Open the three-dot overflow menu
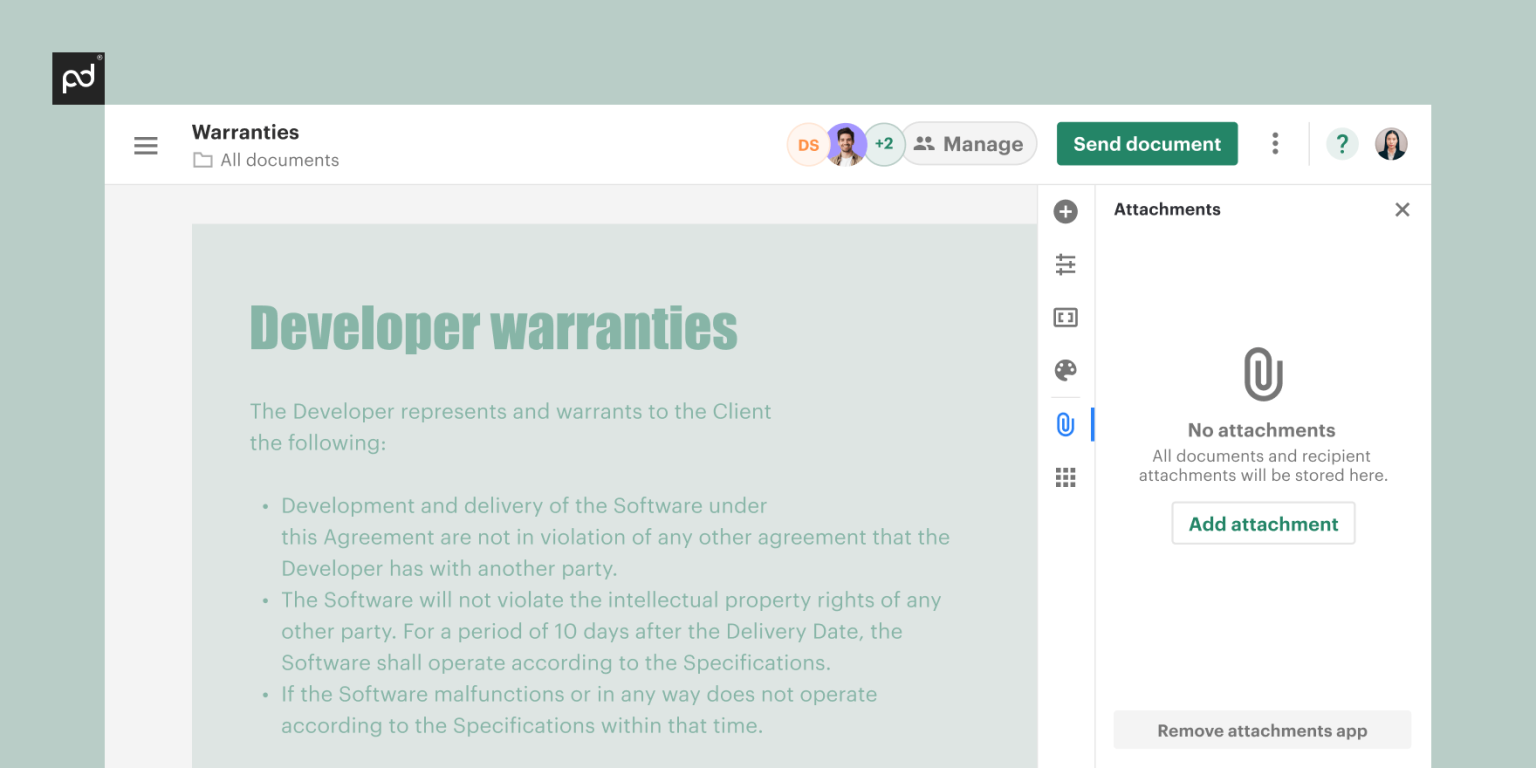The image size is (1536, 768). point(1275,143)
